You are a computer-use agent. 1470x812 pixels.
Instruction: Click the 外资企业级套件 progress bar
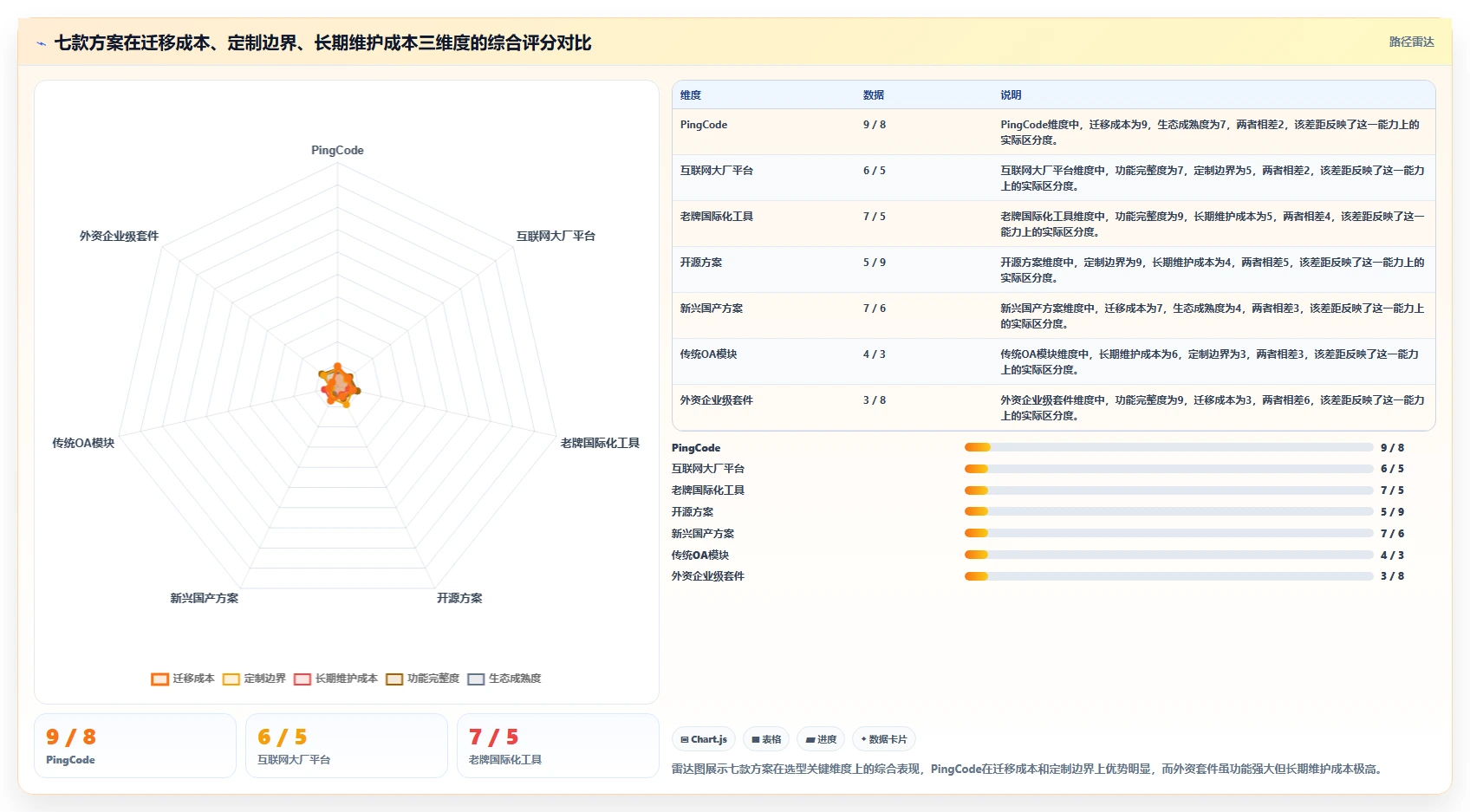click(1168, 576)
